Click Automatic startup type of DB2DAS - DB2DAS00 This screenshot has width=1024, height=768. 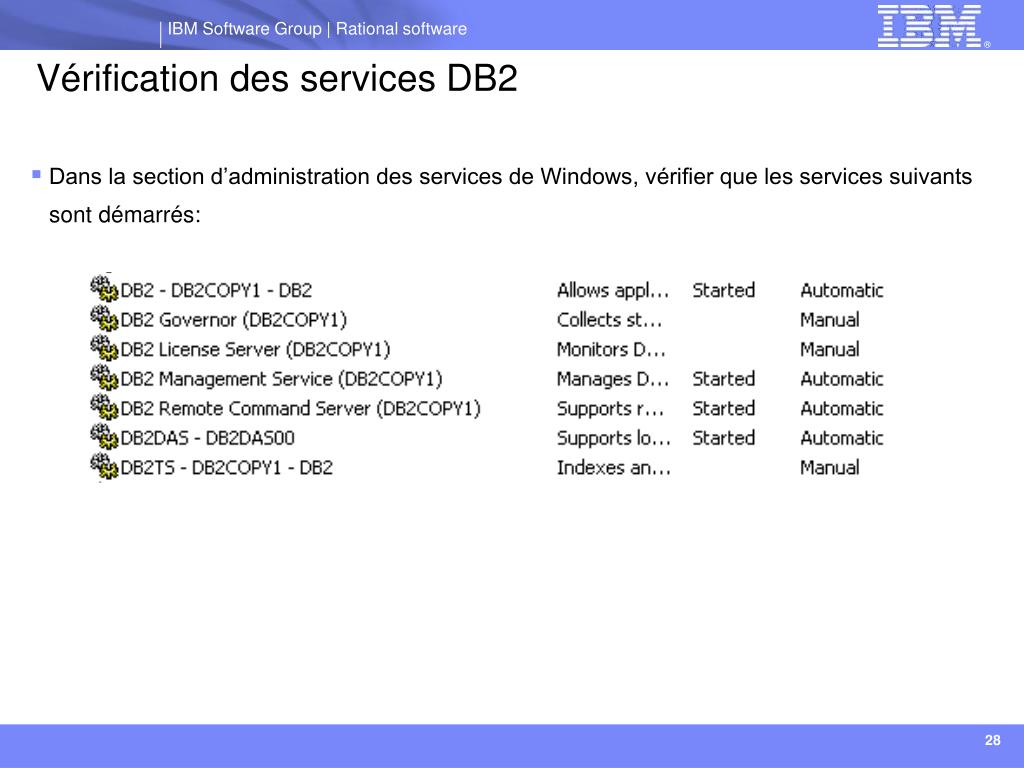click(842, 438)
